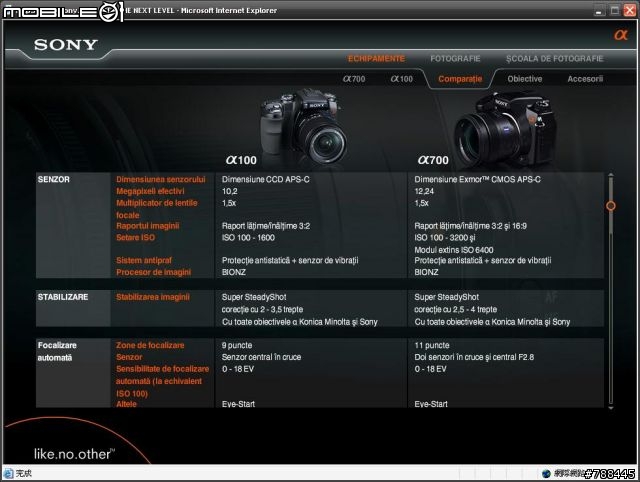Switch to the α100 tab
The width and height of the screenshot is (640, 482).
pyautogui.click(x=402, y=79)
